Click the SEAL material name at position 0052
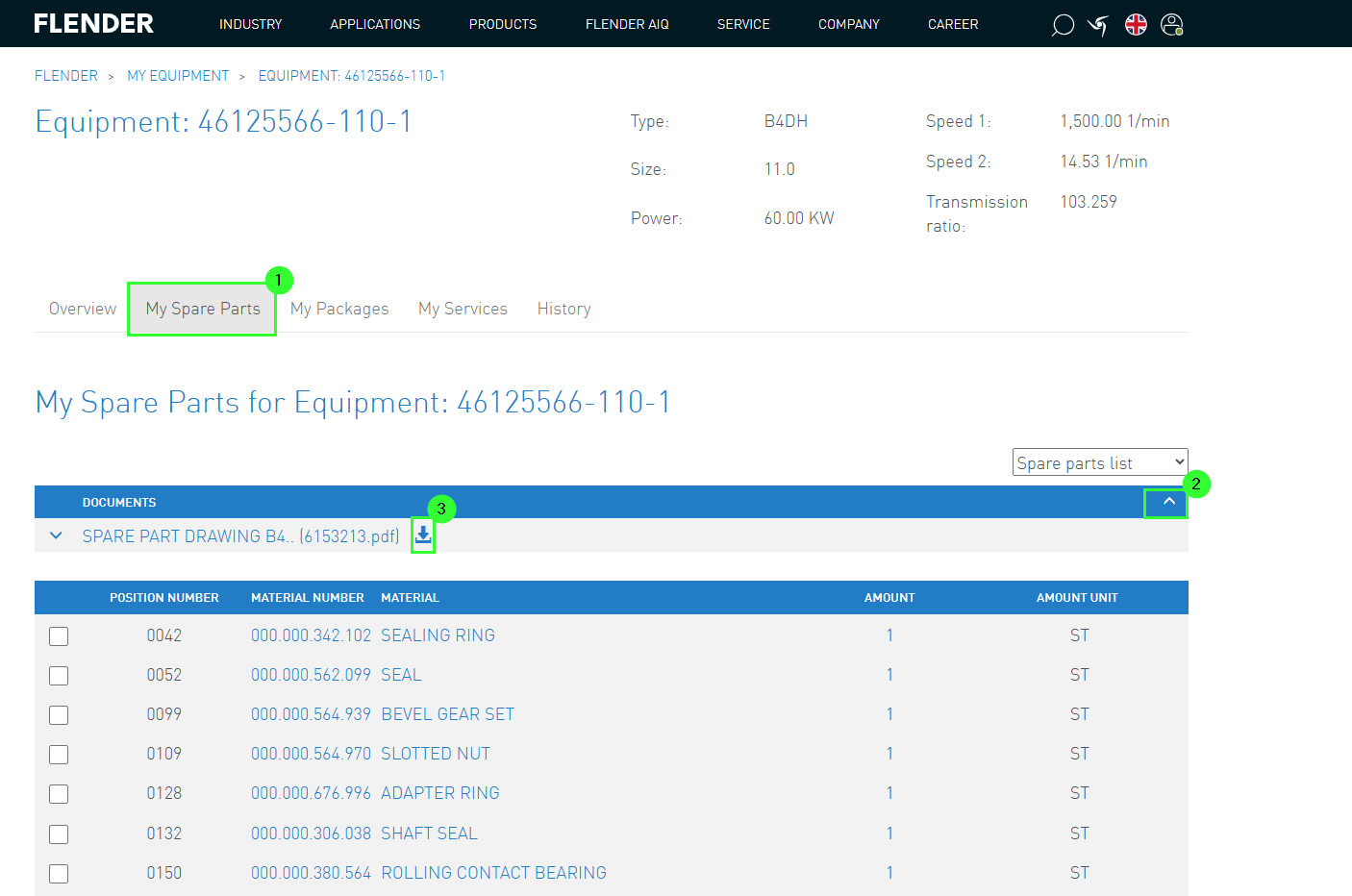The height and width of the screenshot is (896, 1352). [401, 675]
